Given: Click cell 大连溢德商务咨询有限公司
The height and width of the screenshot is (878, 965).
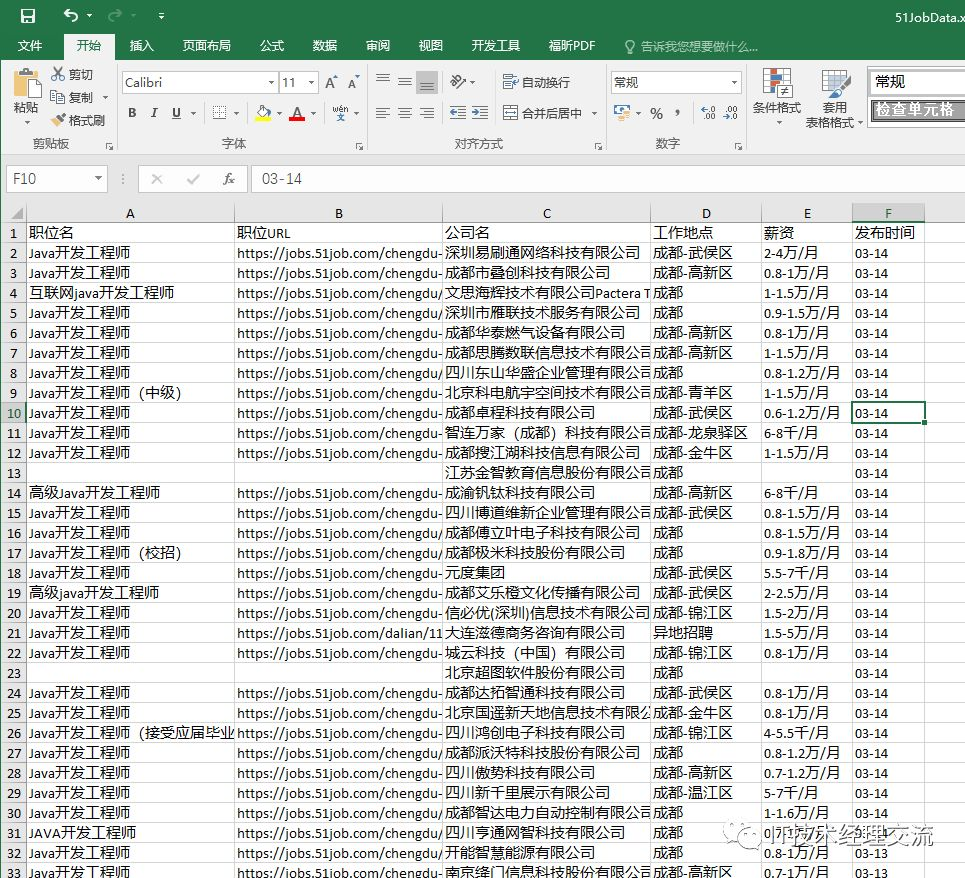Looking at the screenshot, I should [547, 633].
